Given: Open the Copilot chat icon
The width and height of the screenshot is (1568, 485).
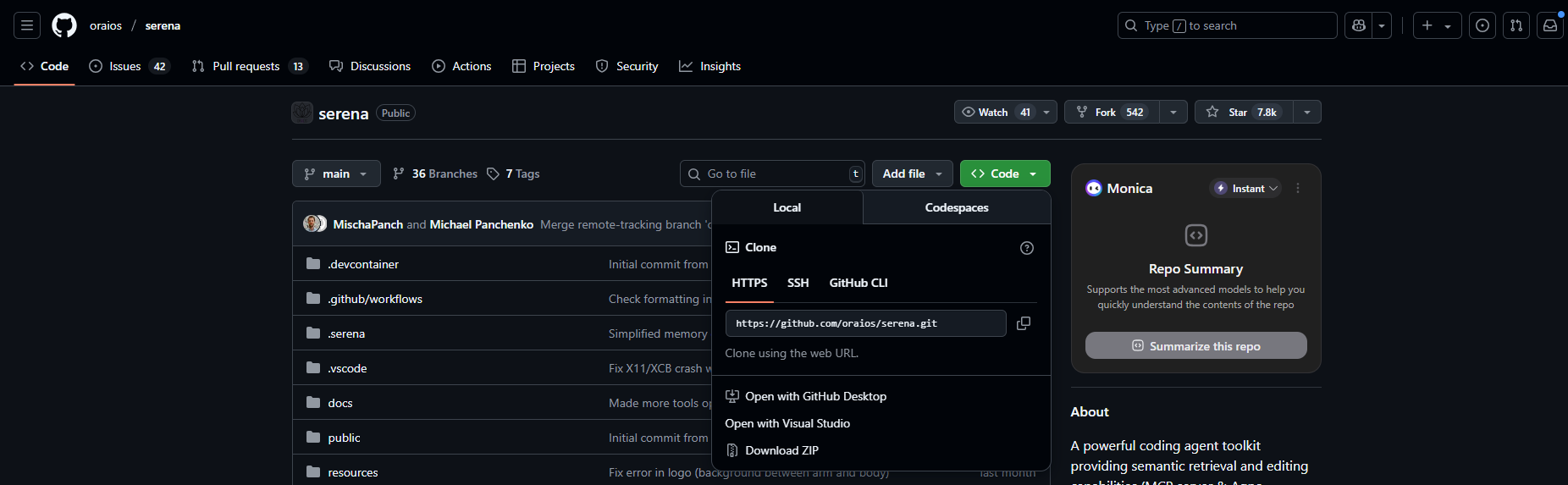Looking at the screenshot, I should pos(1359,25).
